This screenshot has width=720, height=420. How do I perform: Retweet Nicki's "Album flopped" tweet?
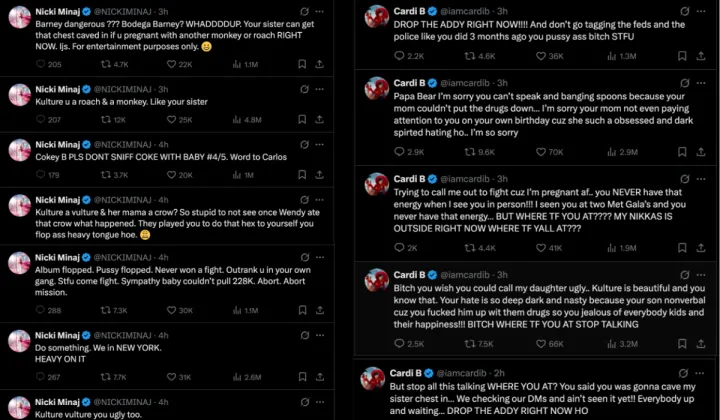(x=114, y=310)
